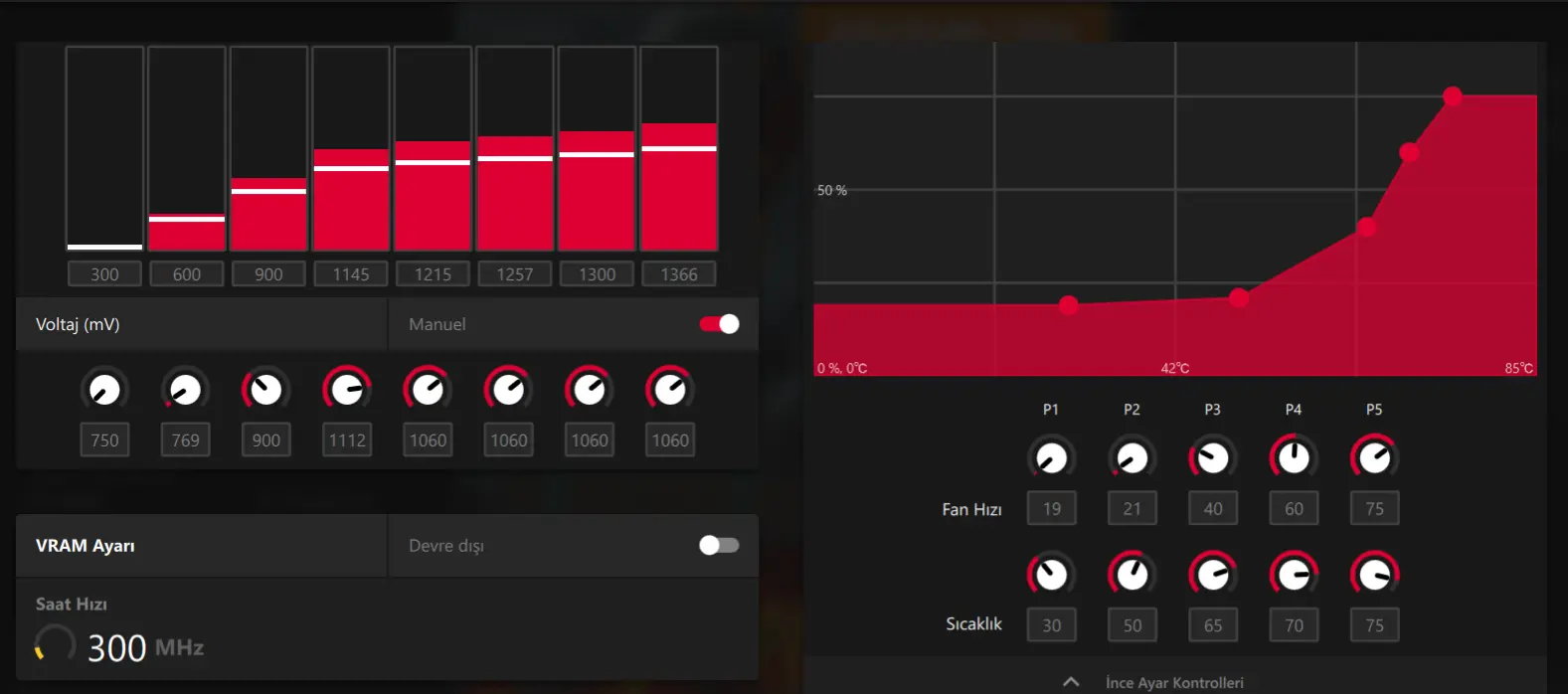This screenshot has height=694, width=1568.
Task: Click the Sıcaklık P4 knob
Action: coord(1294,574)
